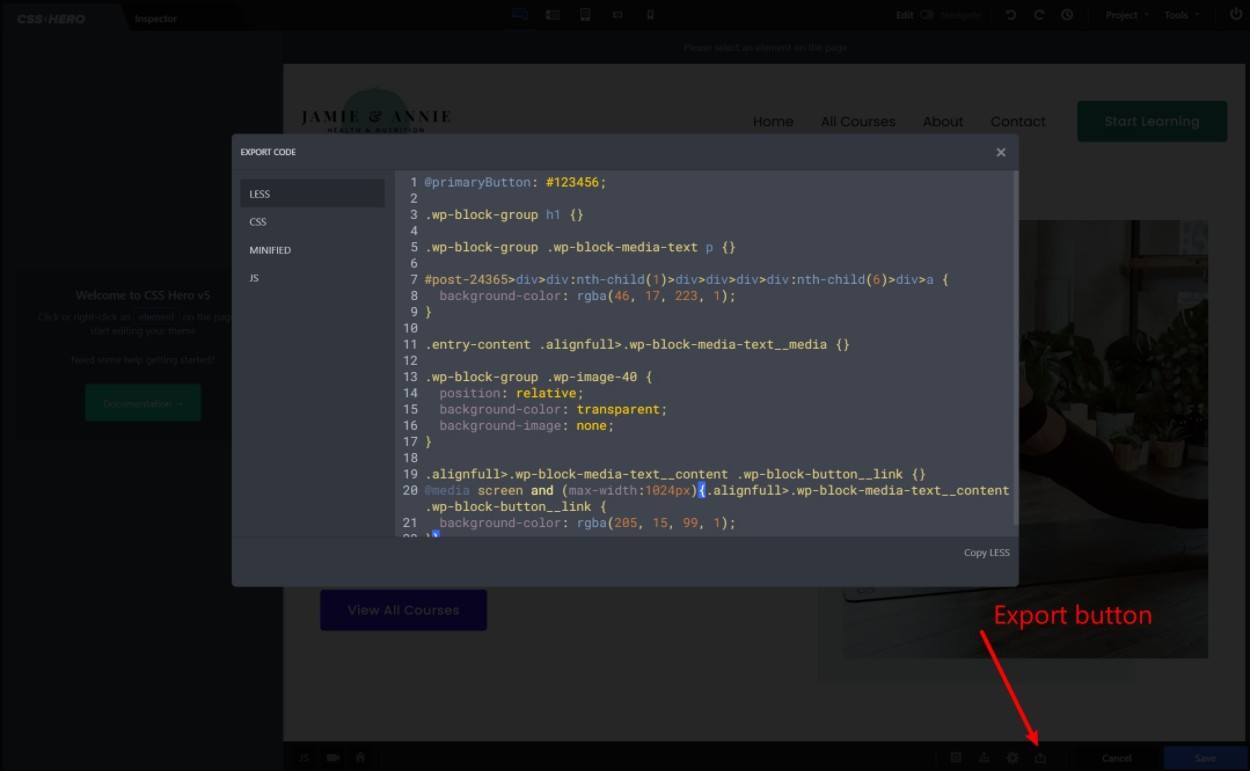
Task: Click the home icon in bottom bar
Action: [x=360, y=758]
